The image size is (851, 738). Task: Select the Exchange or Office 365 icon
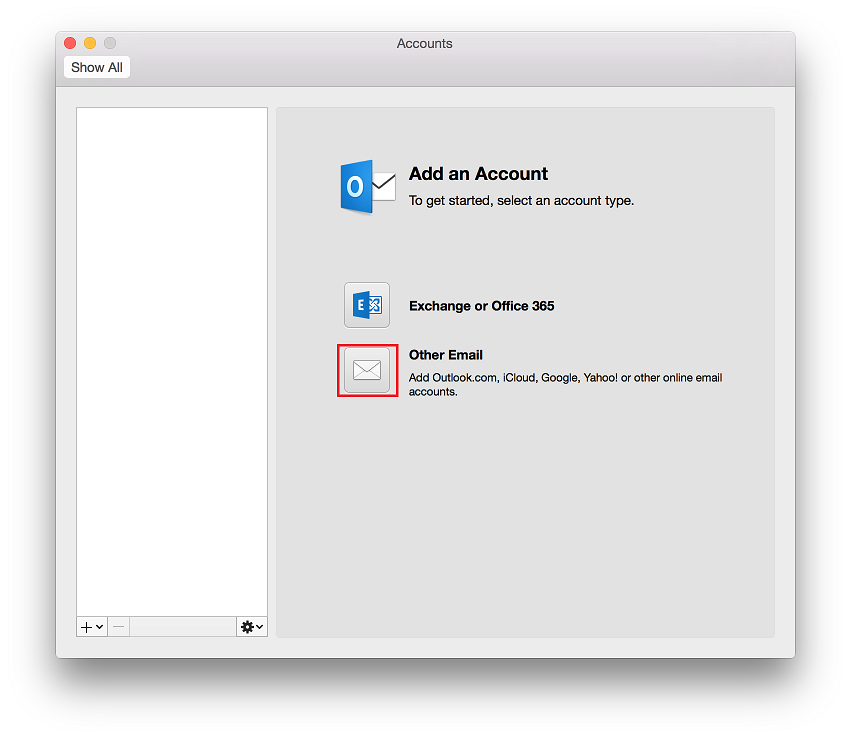(x=367, y=305)
